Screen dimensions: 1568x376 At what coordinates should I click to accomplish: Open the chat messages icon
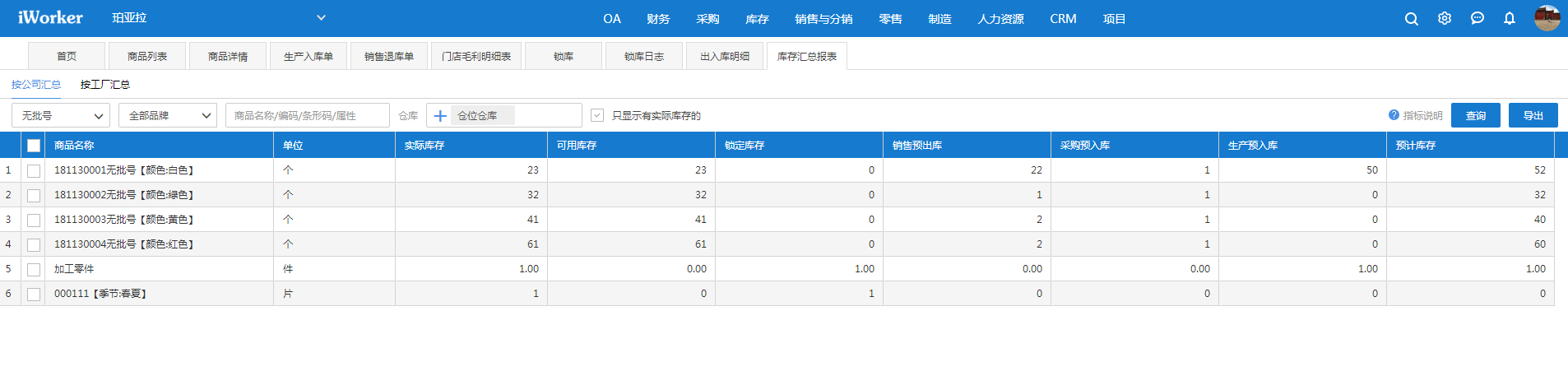point(1478,18)
